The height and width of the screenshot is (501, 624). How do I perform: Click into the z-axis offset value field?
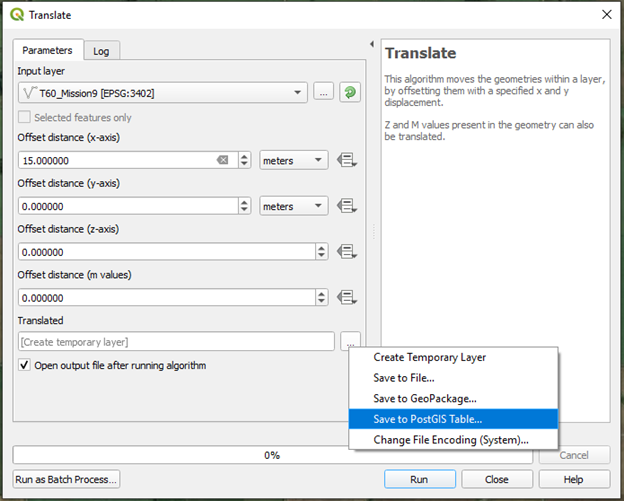pos(167,252)
